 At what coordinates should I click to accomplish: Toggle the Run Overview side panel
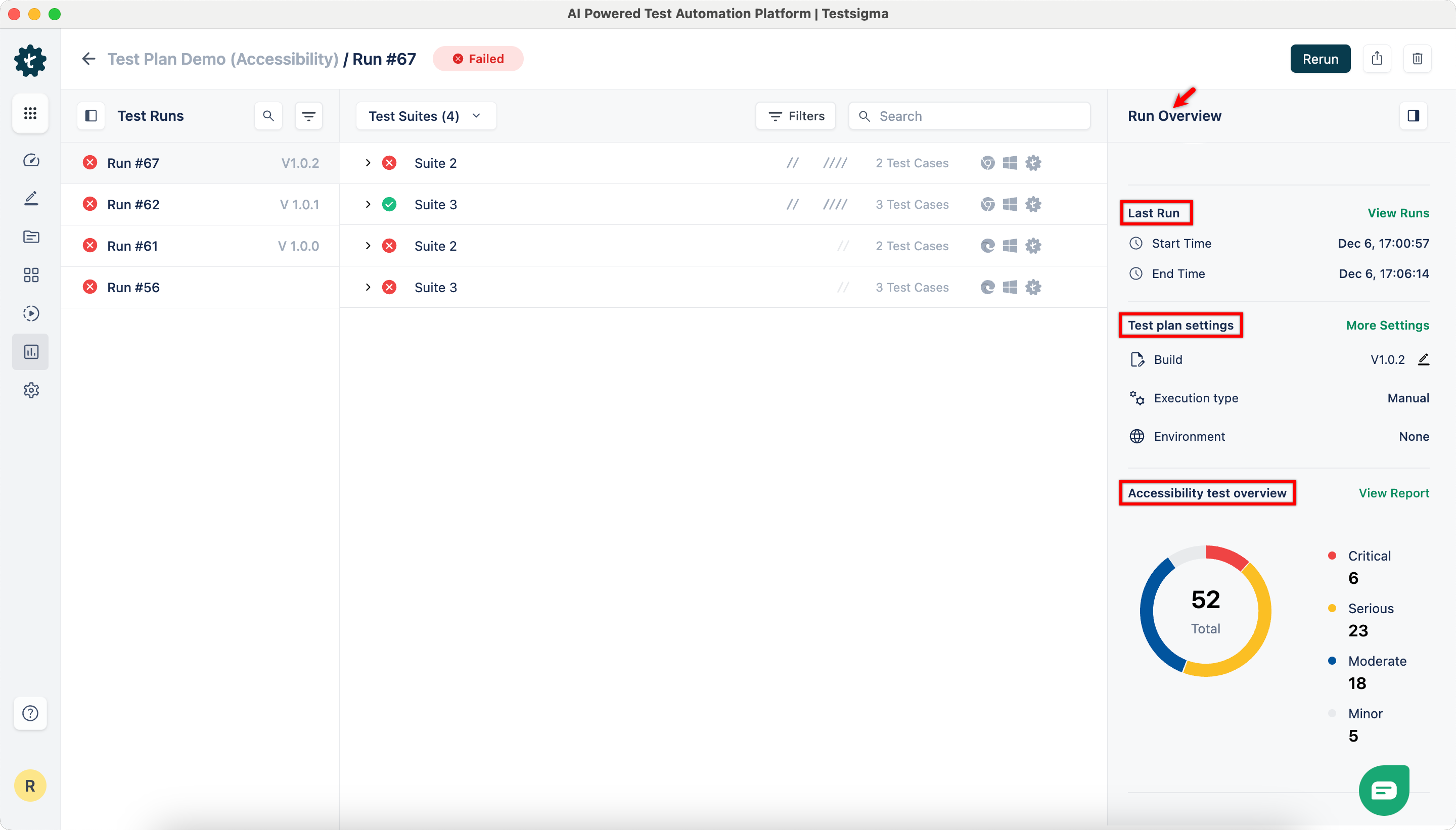click(1413, 116)
